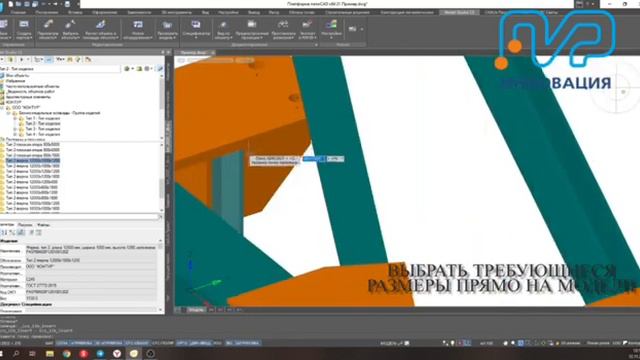Click the Модель layout tab below the viewport

[196, 310]
